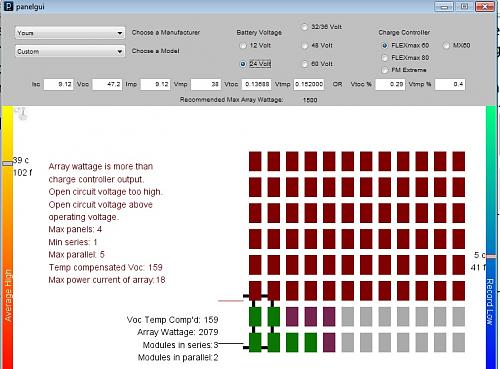500x369 pixels.
Task: Open the model dropdown showing Custom
Action: (70, 51)
